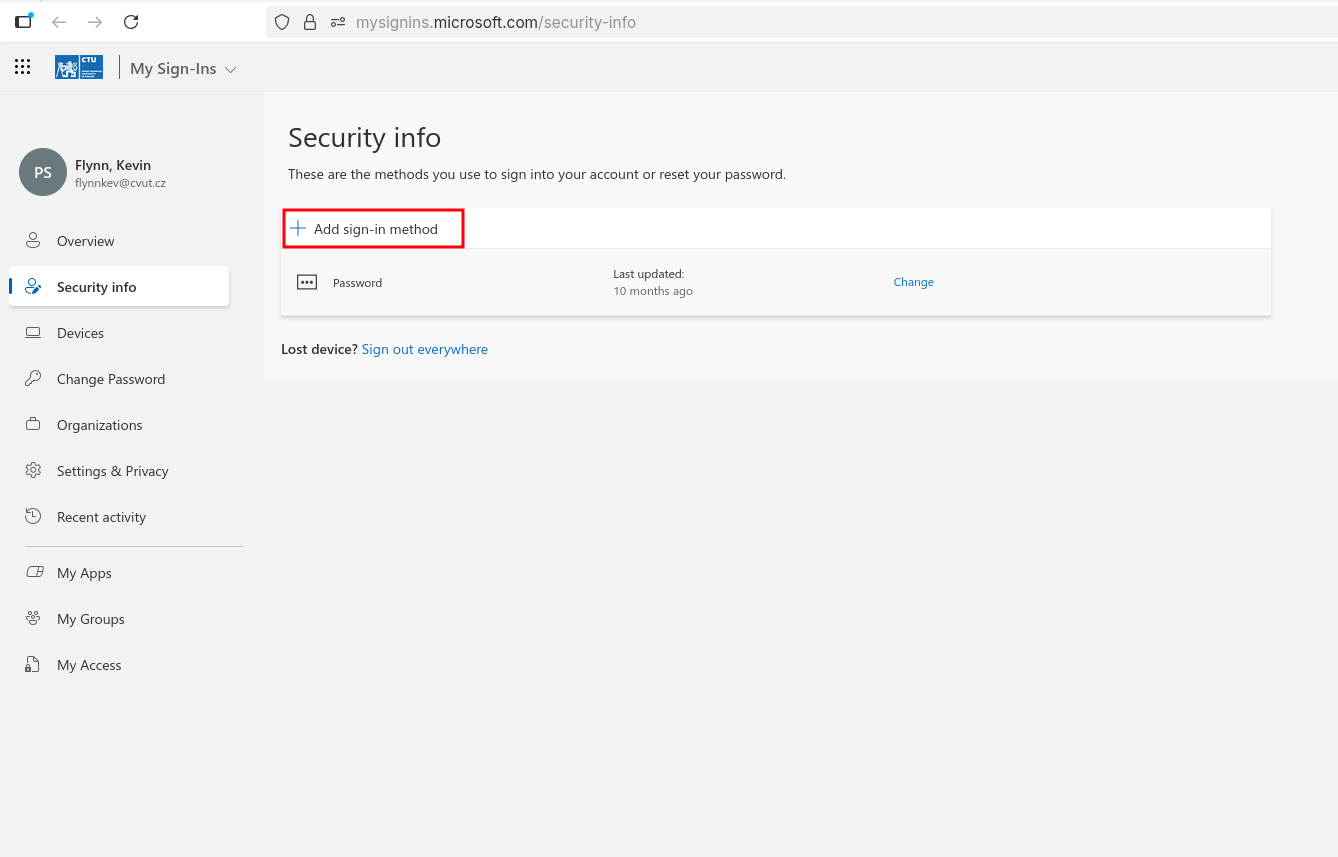Open the app launcher grid icon
This screenshot has height=857, width=1338.
click(x=22, y=68)
